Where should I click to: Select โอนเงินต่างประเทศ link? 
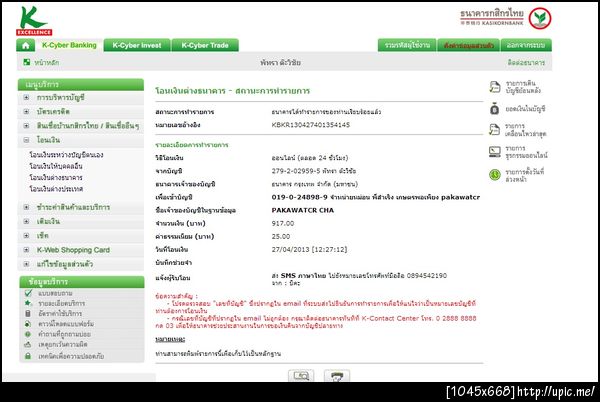tap(56, 189)
